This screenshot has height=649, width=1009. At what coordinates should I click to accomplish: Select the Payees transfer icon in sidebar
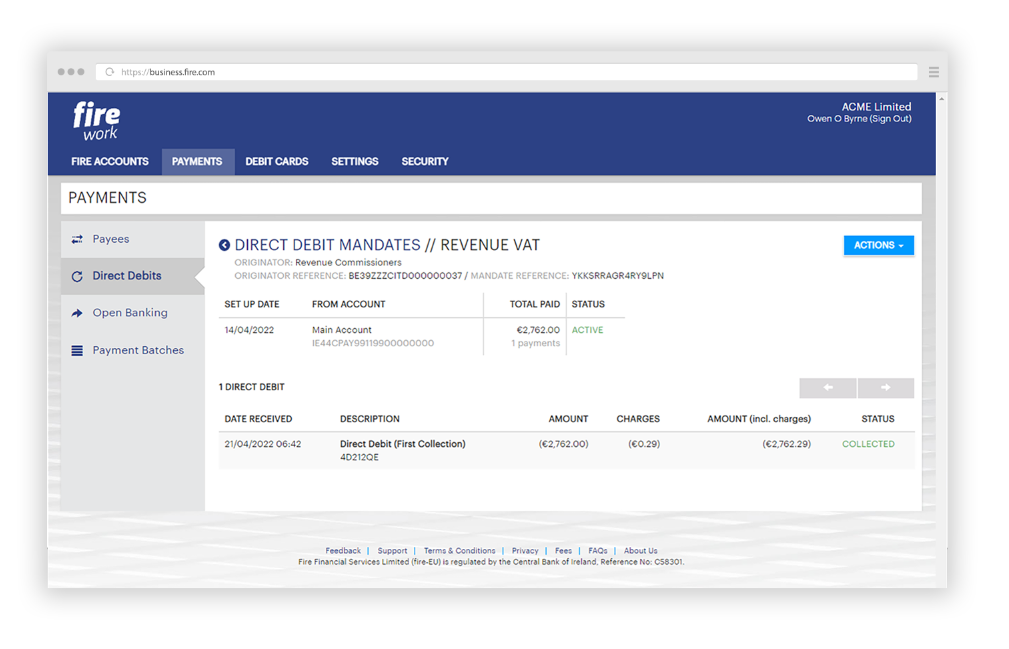point(79,239)
